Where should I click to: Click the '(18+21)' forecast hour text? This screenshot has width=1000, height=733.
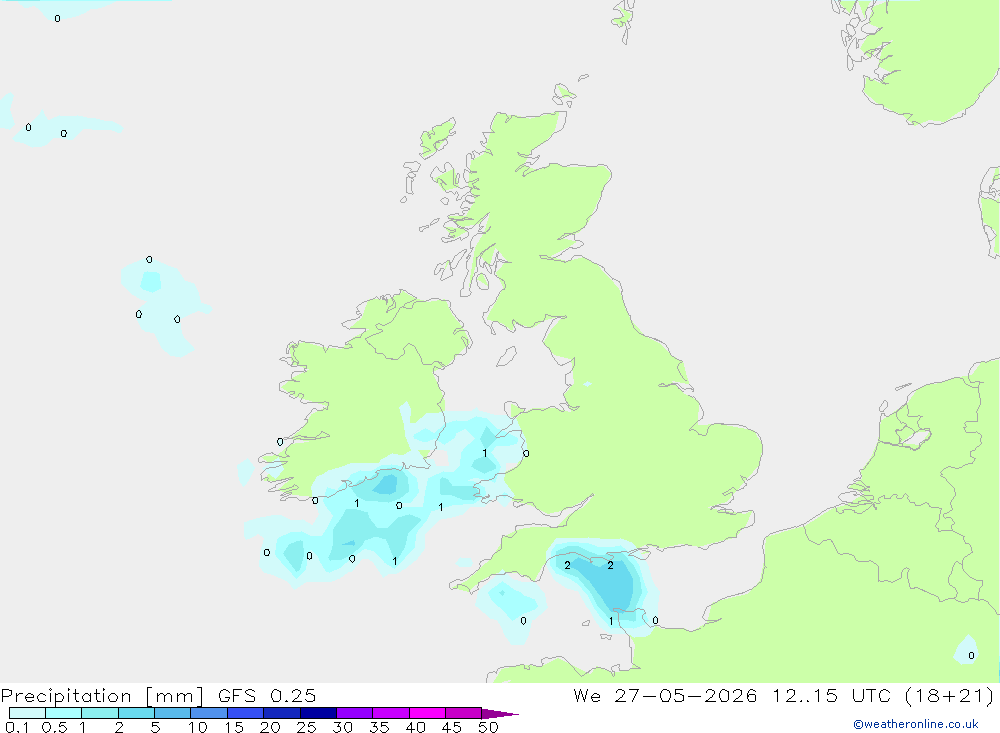[x=950, y=695]
